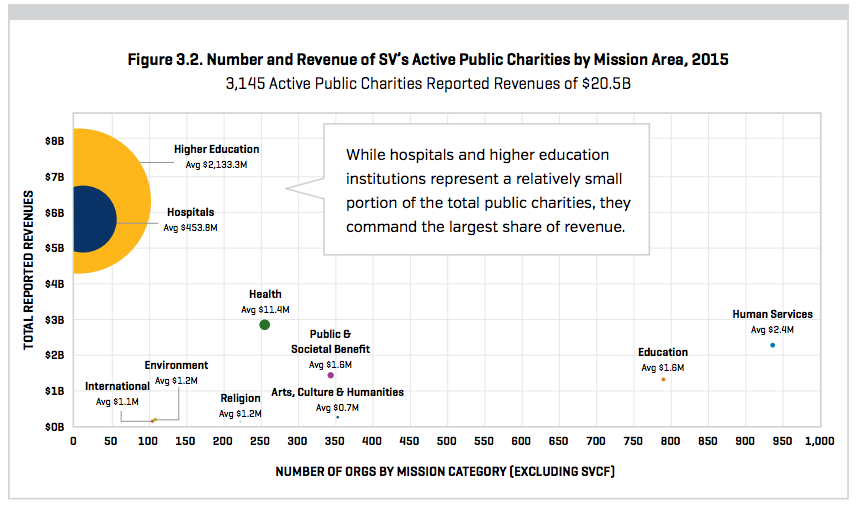Viewport: 857px width, 506px height.
Task: Click the '$0B' y-axis tick
Action: coord(55,427)
